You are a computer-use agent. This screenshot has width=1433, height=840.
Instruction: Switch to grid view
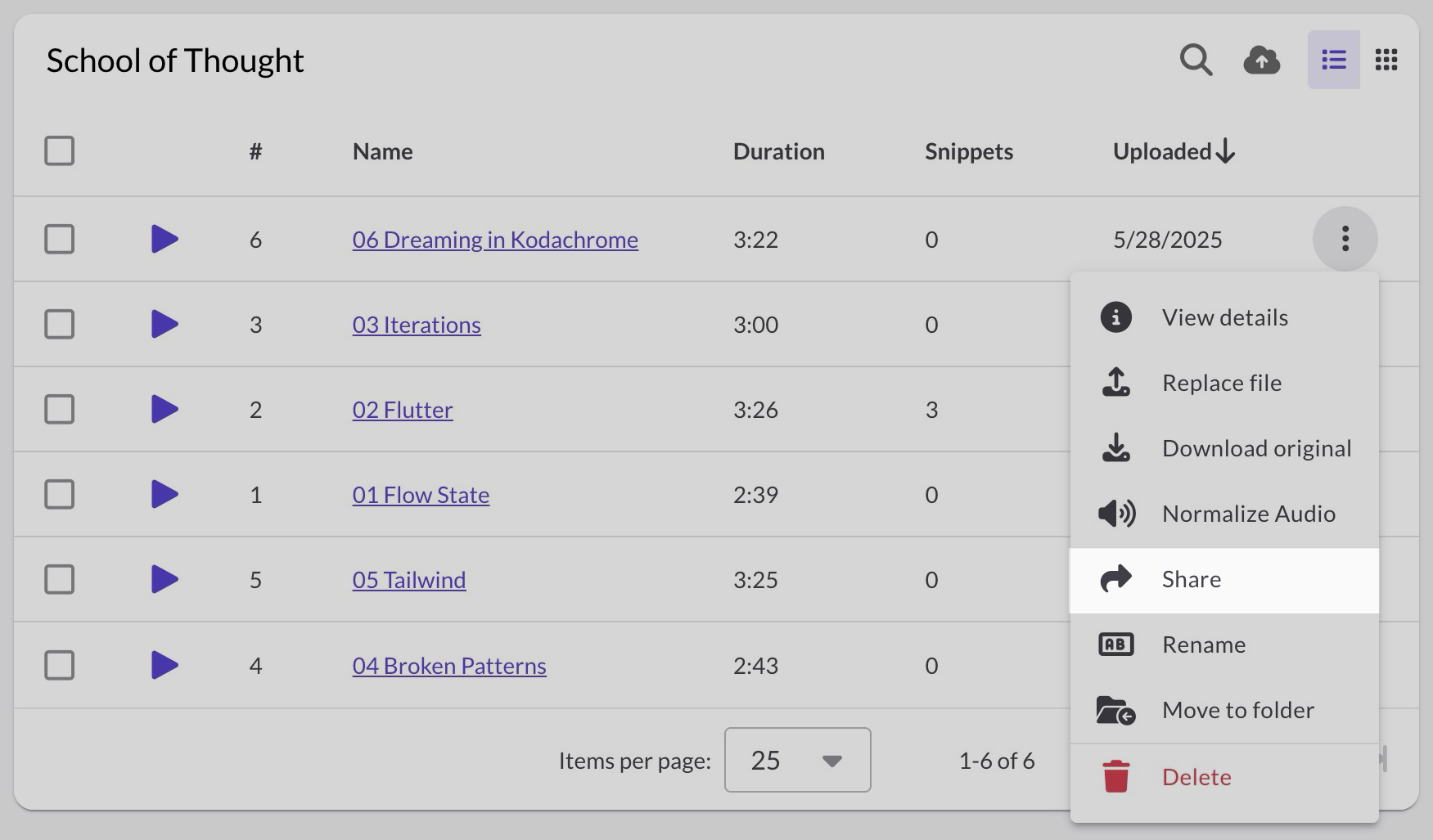[1386, 60]
